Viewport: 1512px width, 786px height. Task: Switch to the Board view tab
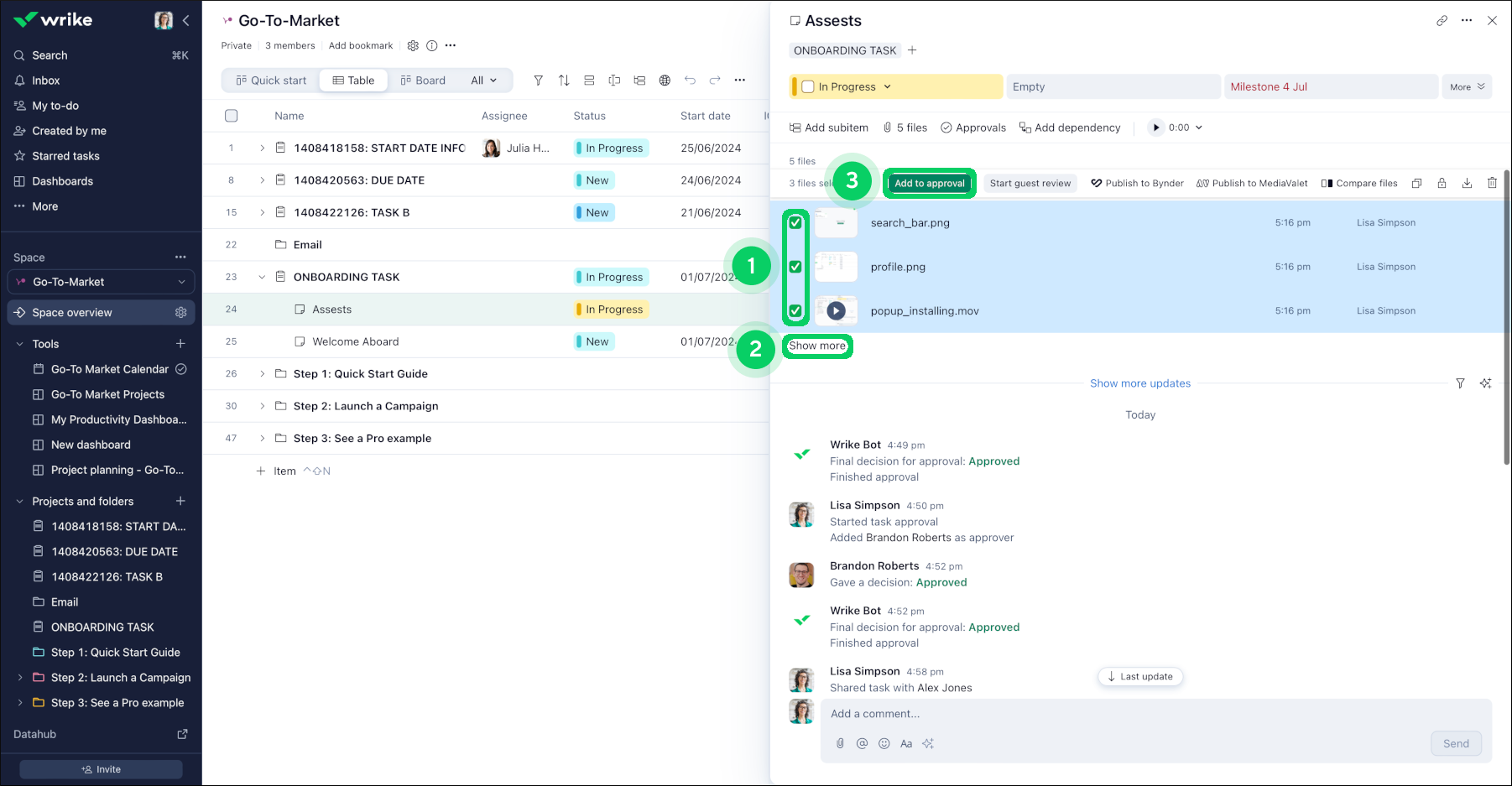pos(423,81)
